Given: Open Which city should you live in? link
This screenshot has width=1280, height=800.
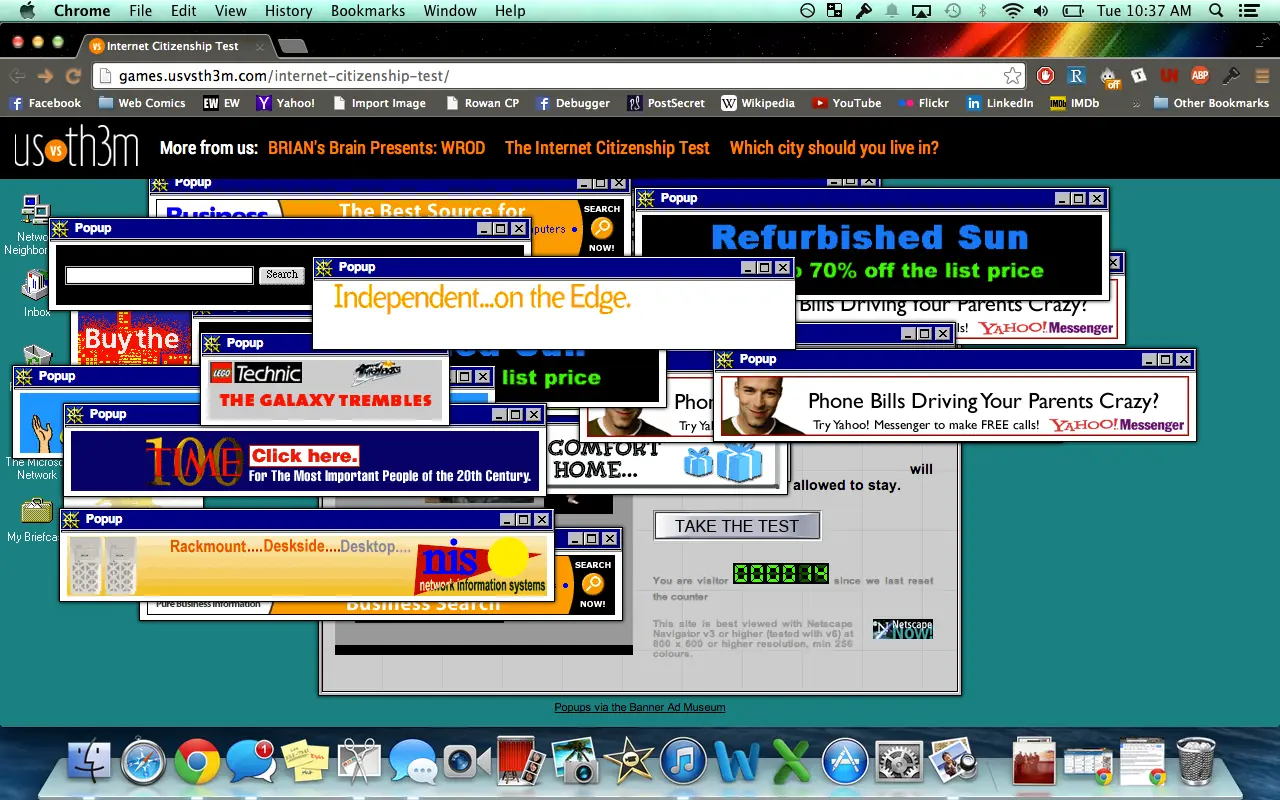Looking at the screenshot, I should coord(834,148).
